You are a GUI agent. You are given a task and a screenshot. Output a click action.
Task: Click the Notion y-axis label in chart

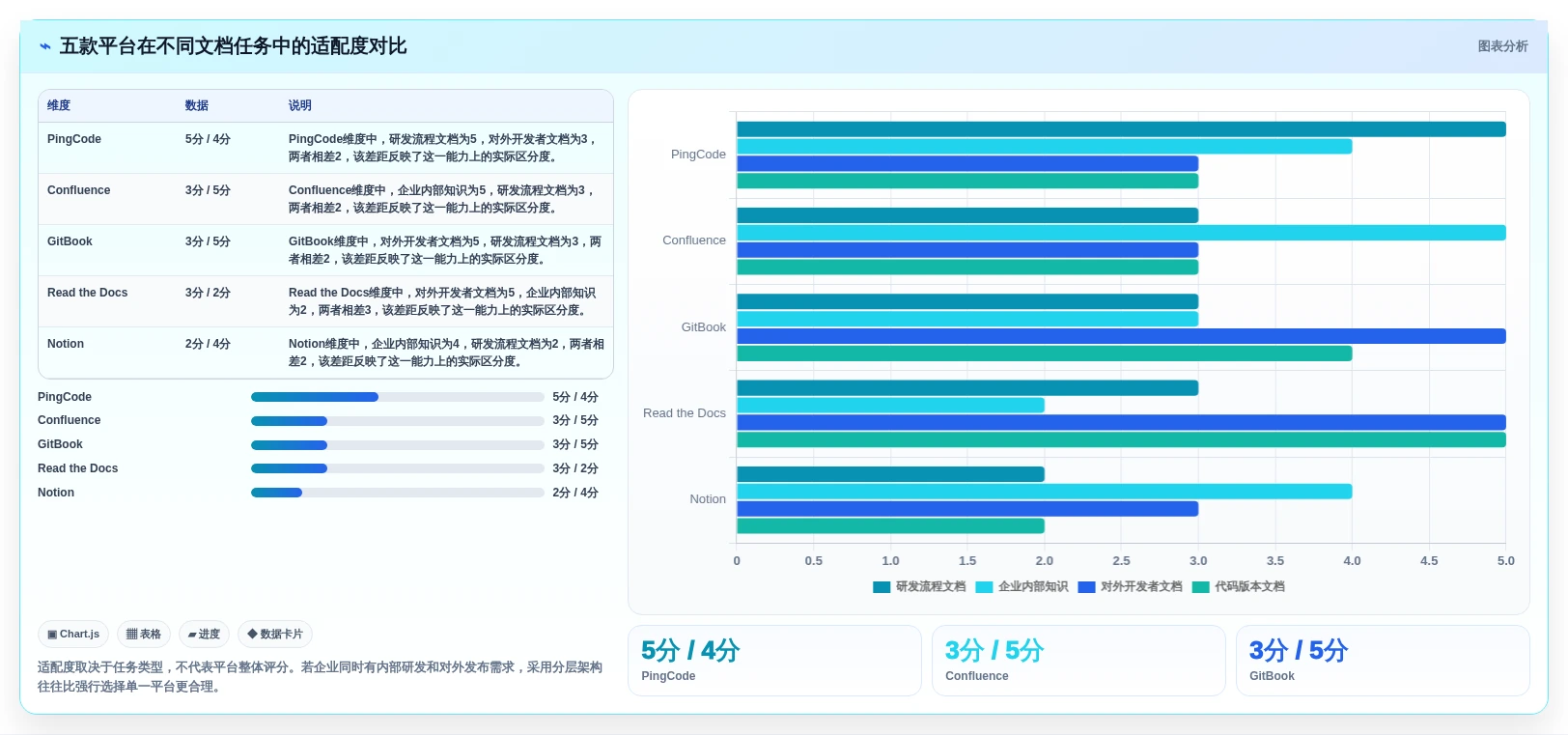(x=708, y=499)
